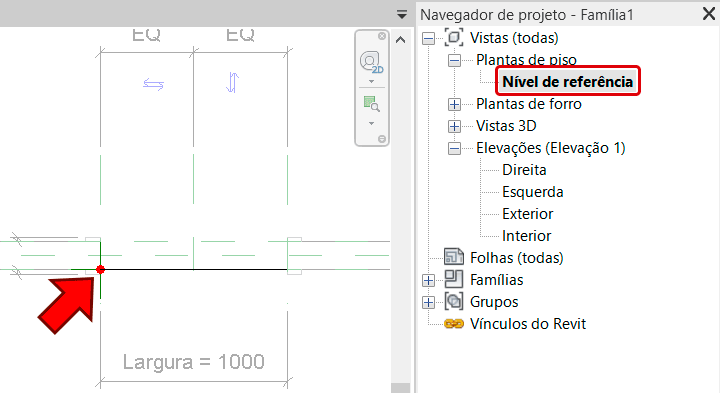Click the Famílias icon in browser
Screen dimensions: 720x393
tap(454, 279)
